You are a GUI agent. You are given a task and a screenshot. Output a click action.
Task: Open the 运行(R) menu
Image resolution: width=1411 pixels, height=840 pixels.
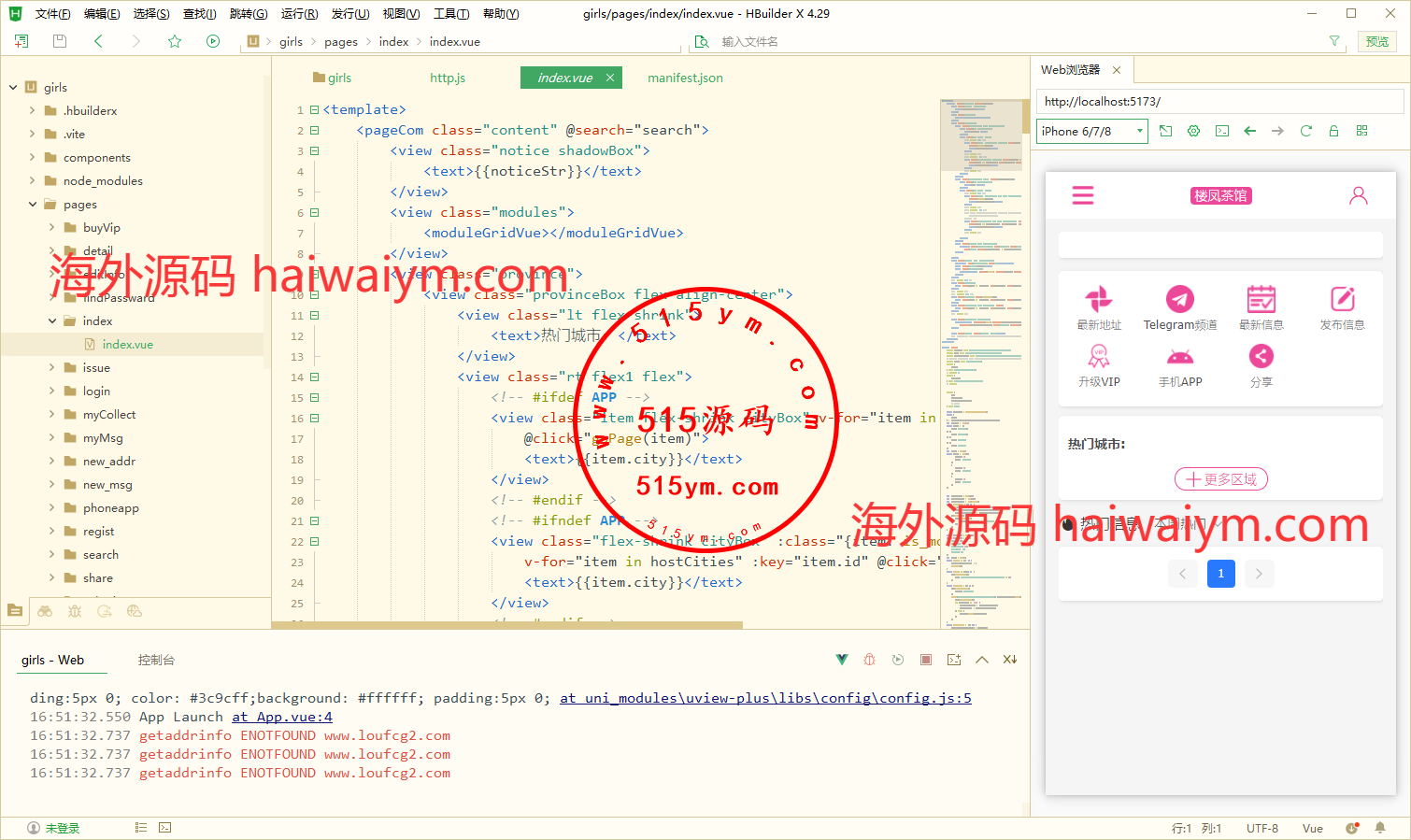[x=299, y=14]
